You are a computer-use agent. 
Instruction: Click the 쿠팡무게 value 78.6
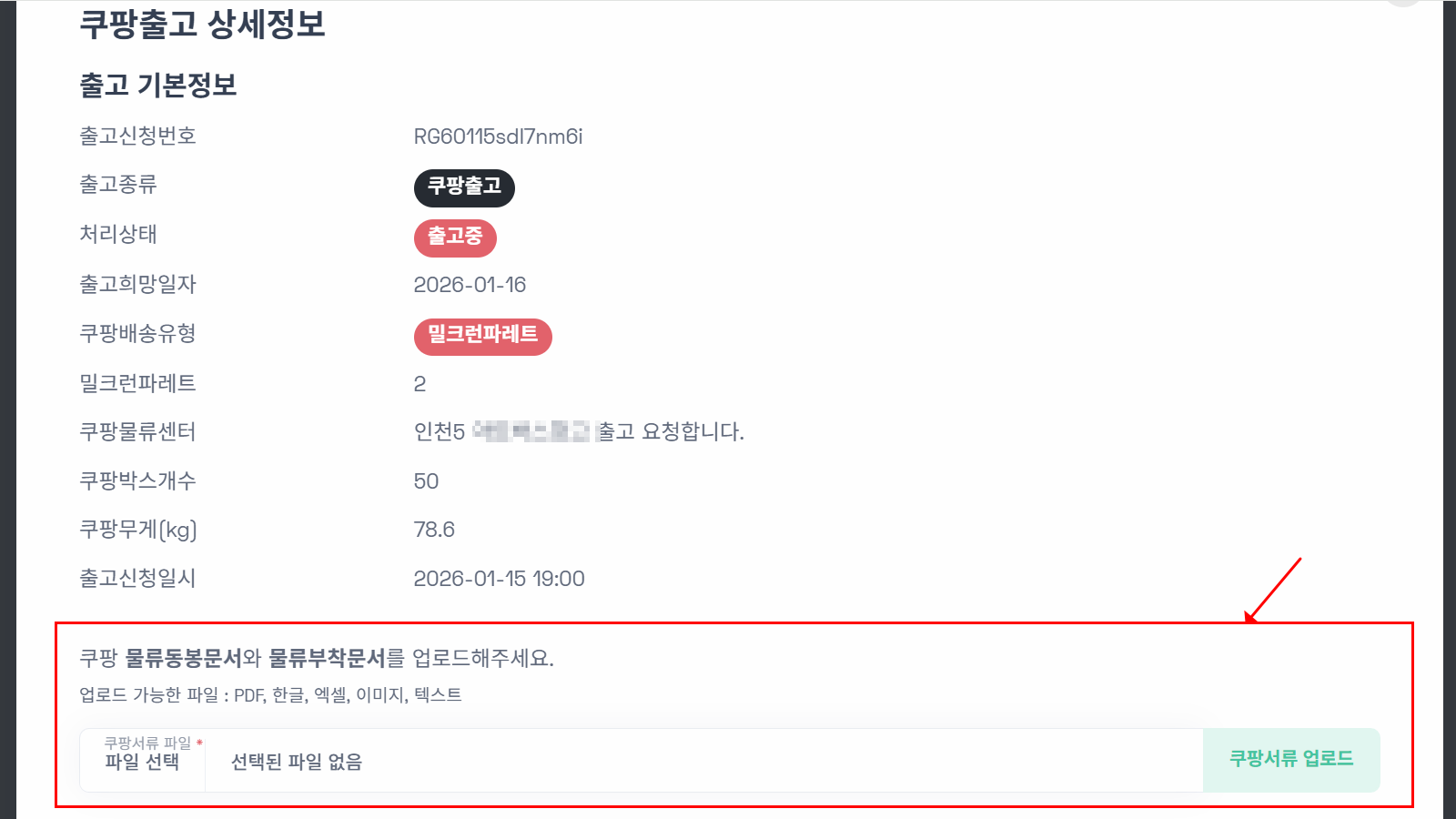(434, 529)
